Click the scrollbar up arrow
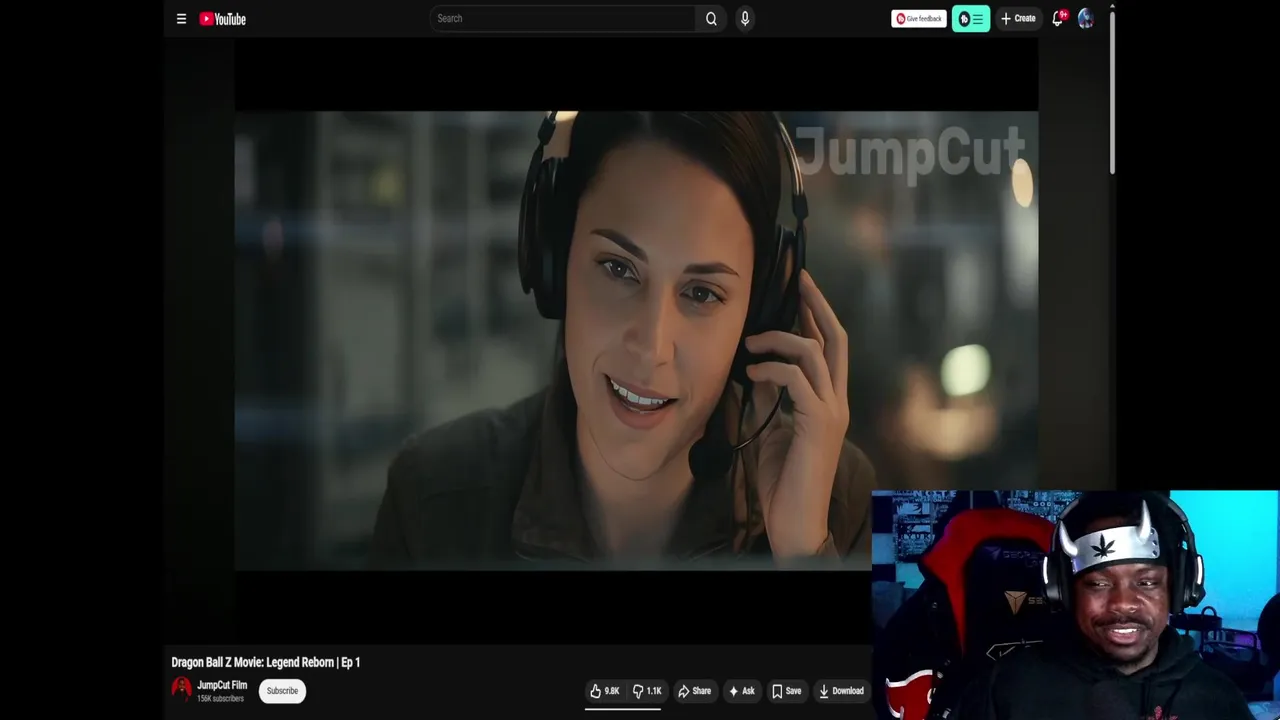Screen dimensions: 1280x720 click(1112, 6)
